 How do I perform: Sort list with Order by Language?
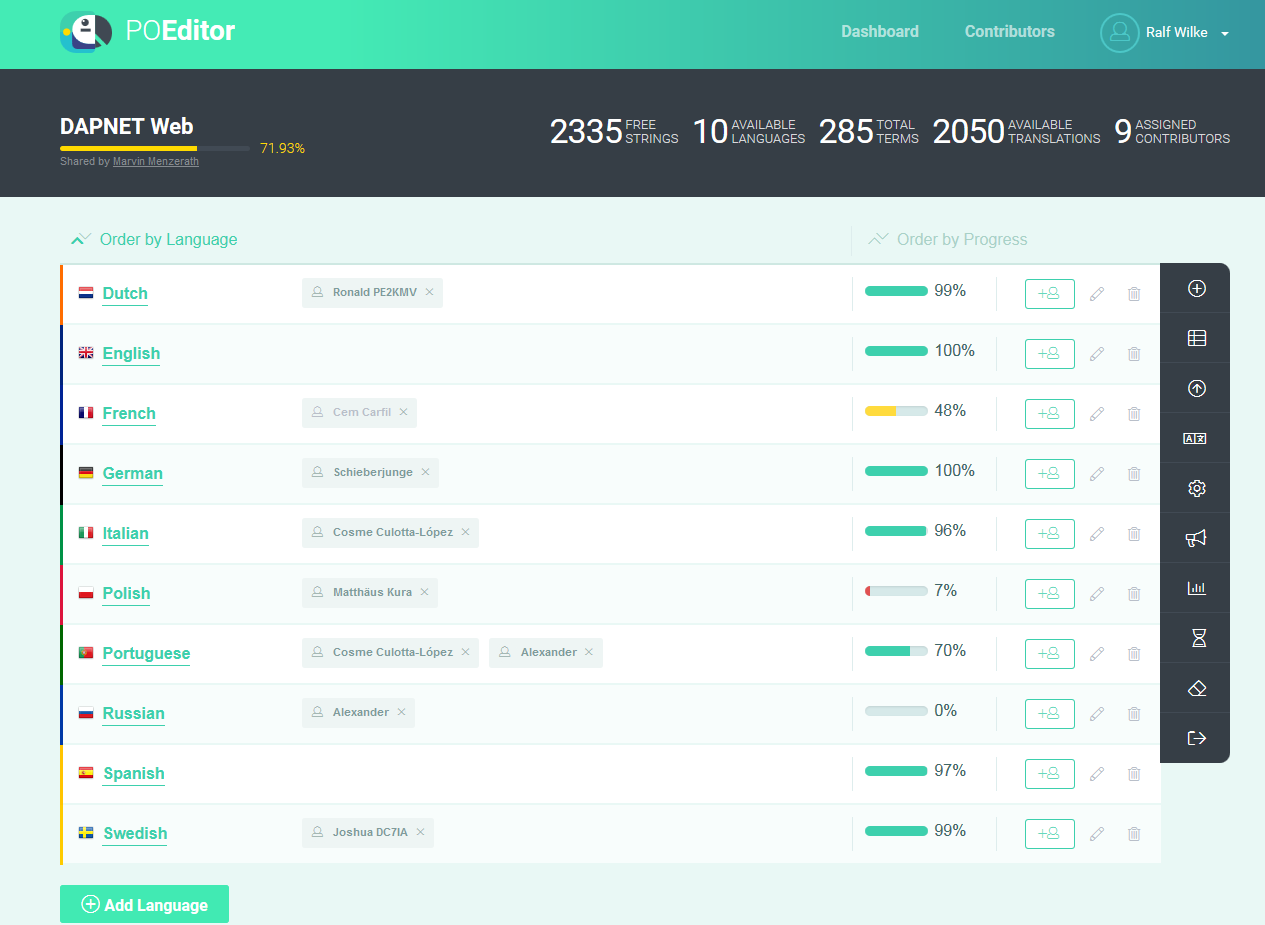pyautogui.click(x=155, y=240)
